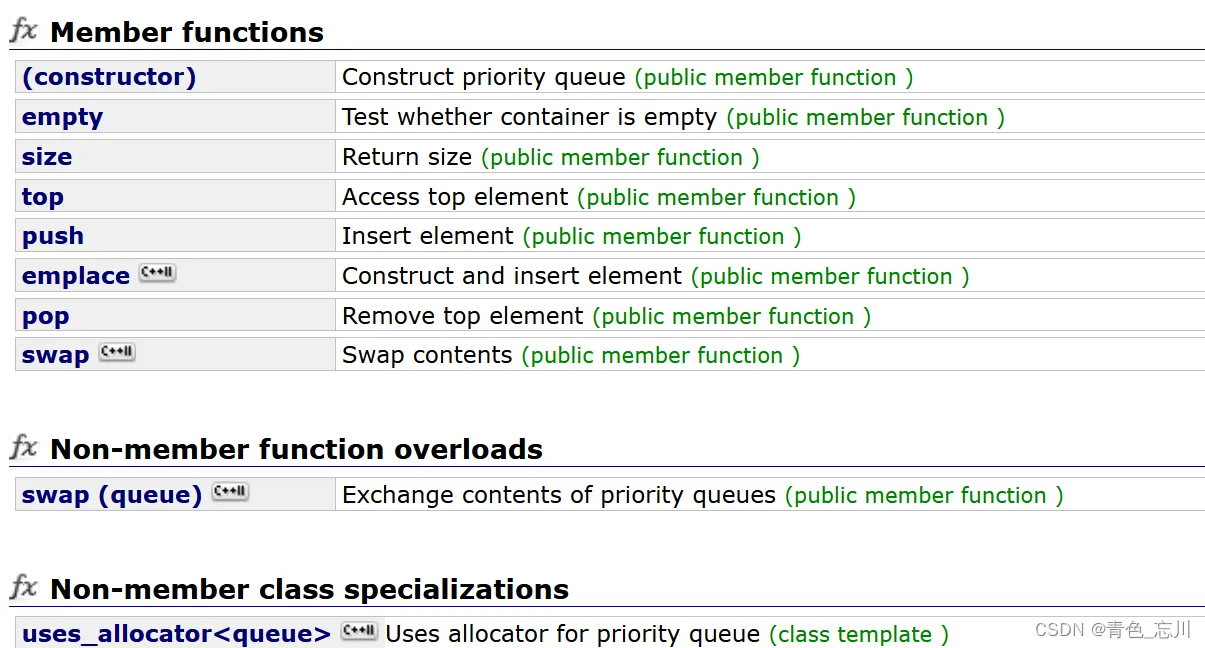
Task: Follow the swap member function link
Action: pos(56,355)
